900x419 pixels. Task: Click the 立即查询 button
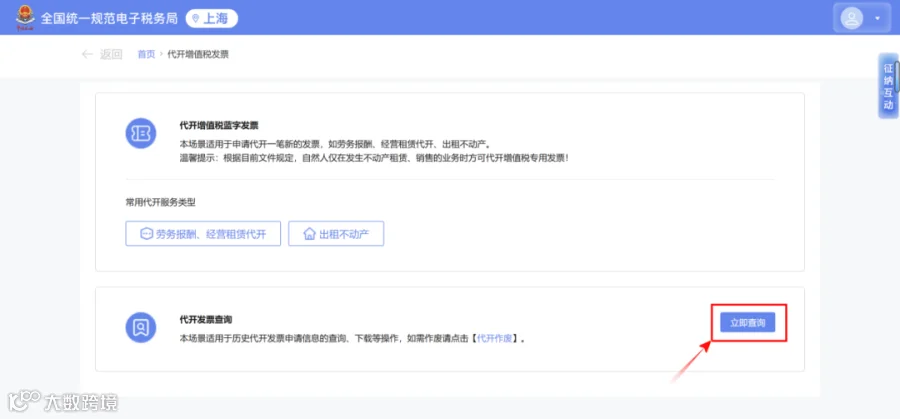747,323
